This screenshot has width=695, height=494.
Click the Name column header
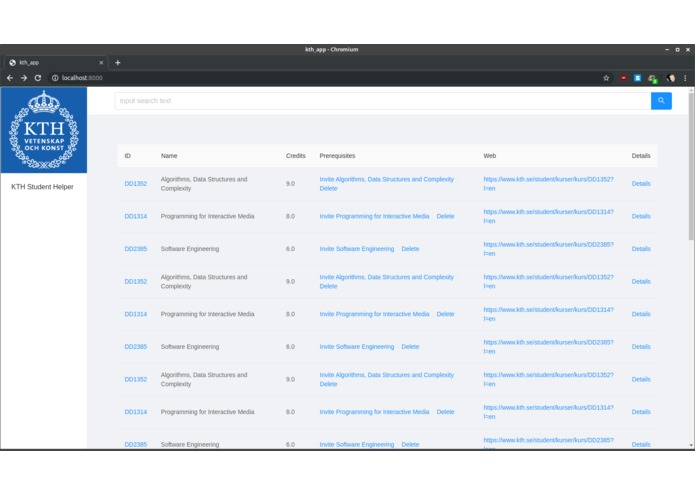coord(169,156)
